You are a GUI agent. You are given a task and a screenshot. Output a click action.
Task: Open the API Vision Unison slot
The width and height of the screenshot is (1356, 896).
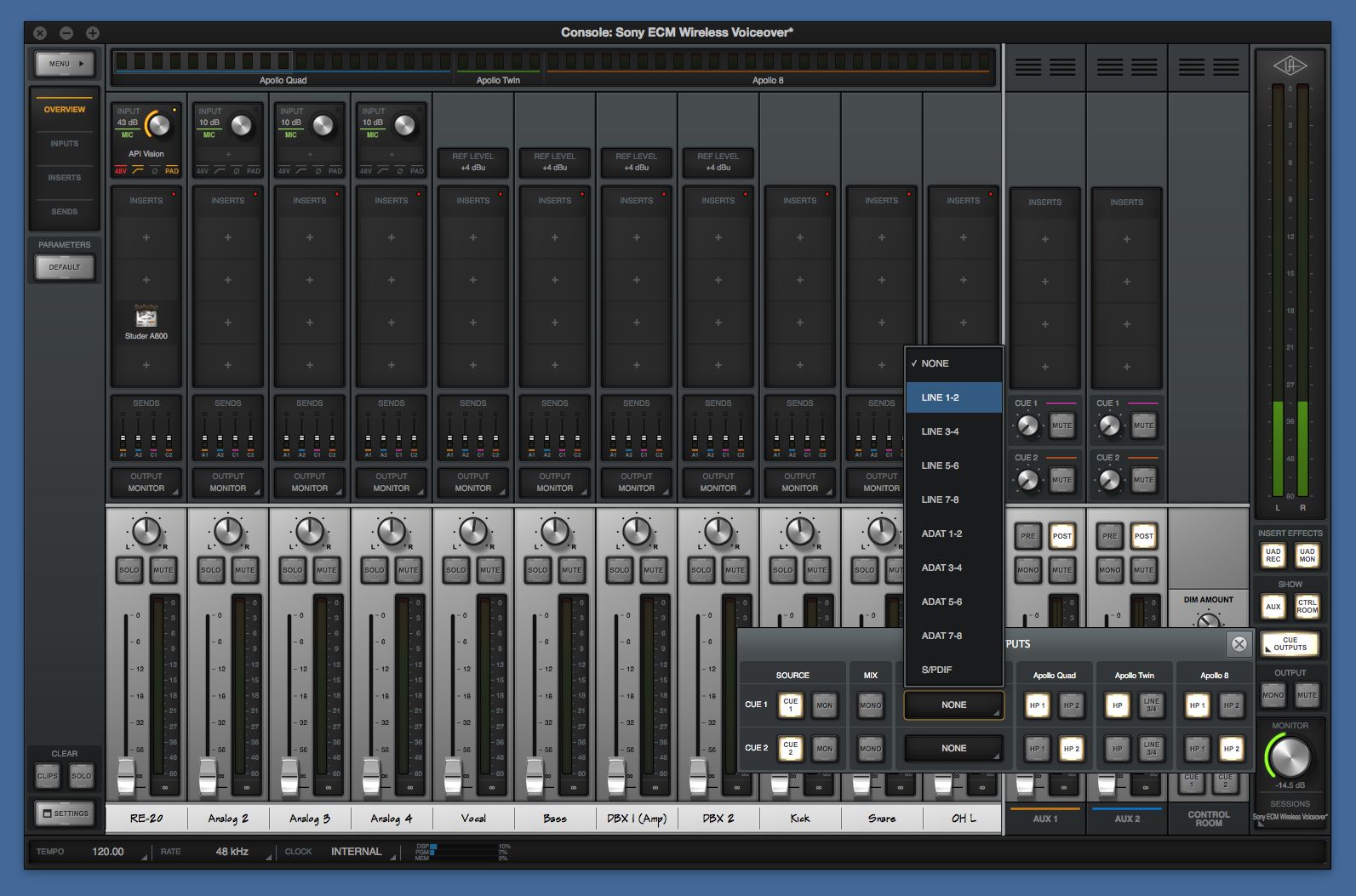pyautogui.click(x=146, y=154)
